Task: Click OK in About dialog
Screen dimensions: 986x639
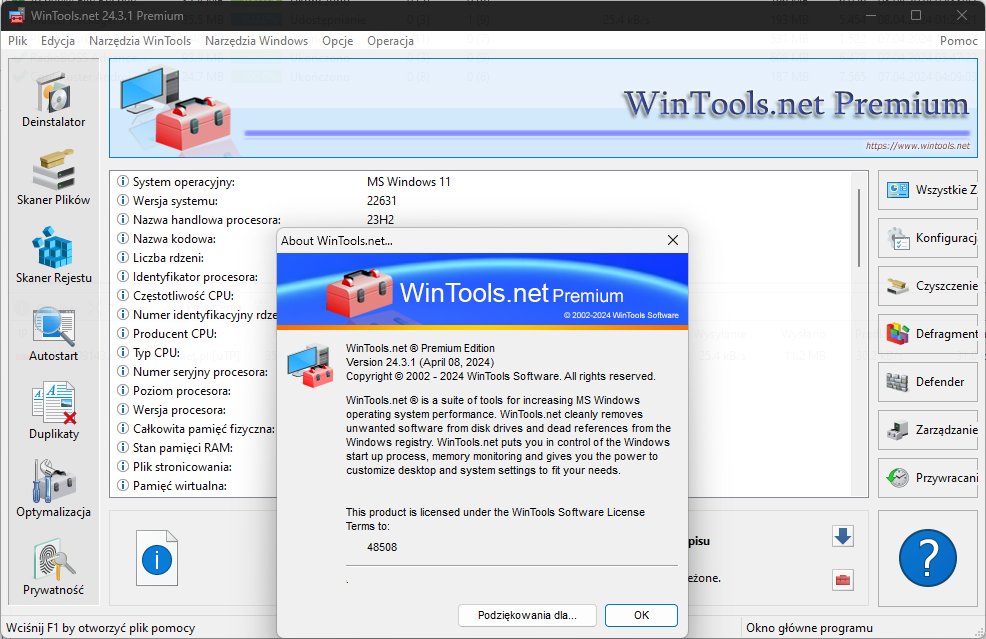Action: 641,615
